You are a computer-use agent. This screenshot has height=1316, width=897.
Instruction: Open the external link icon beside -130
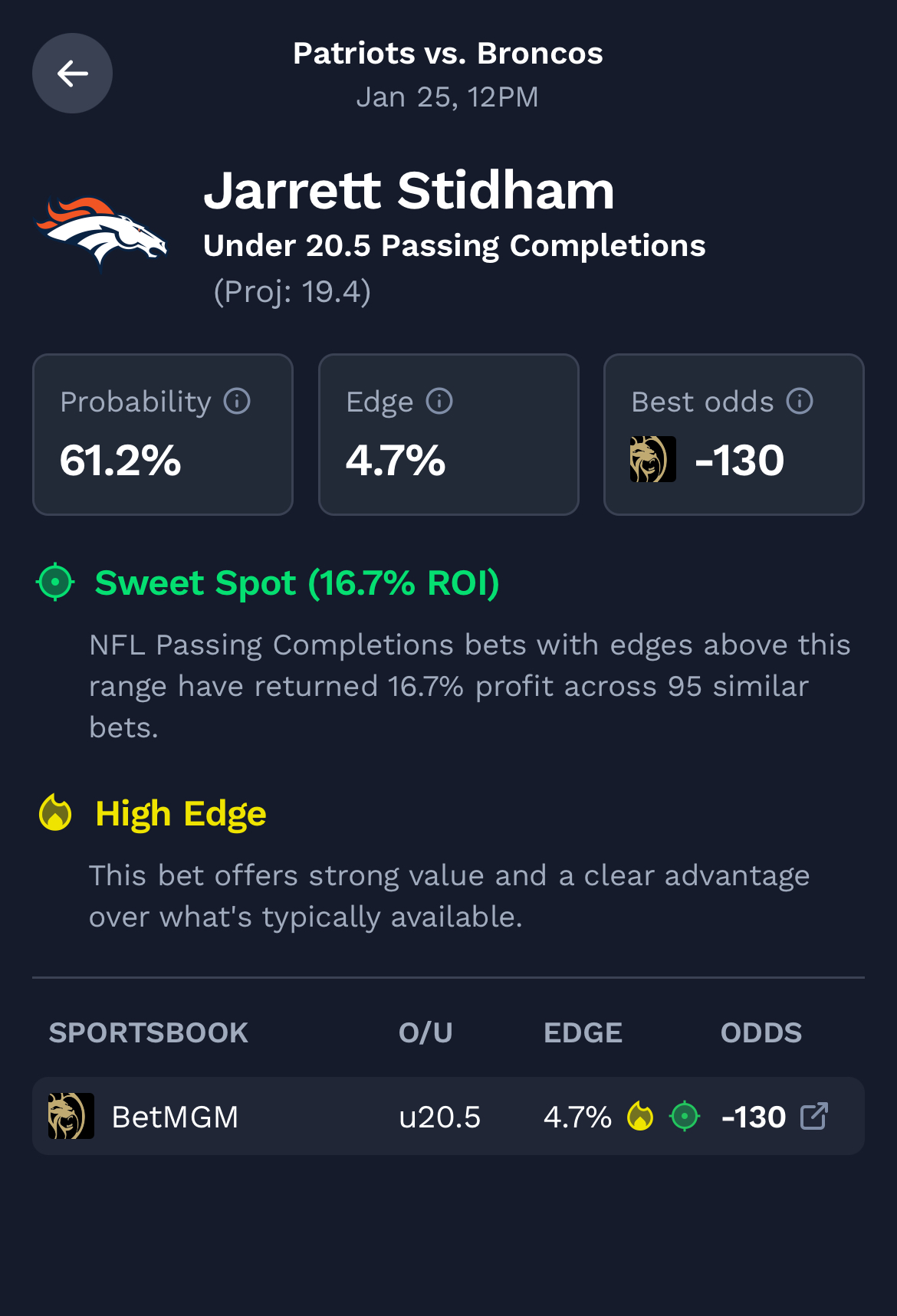814,1116
